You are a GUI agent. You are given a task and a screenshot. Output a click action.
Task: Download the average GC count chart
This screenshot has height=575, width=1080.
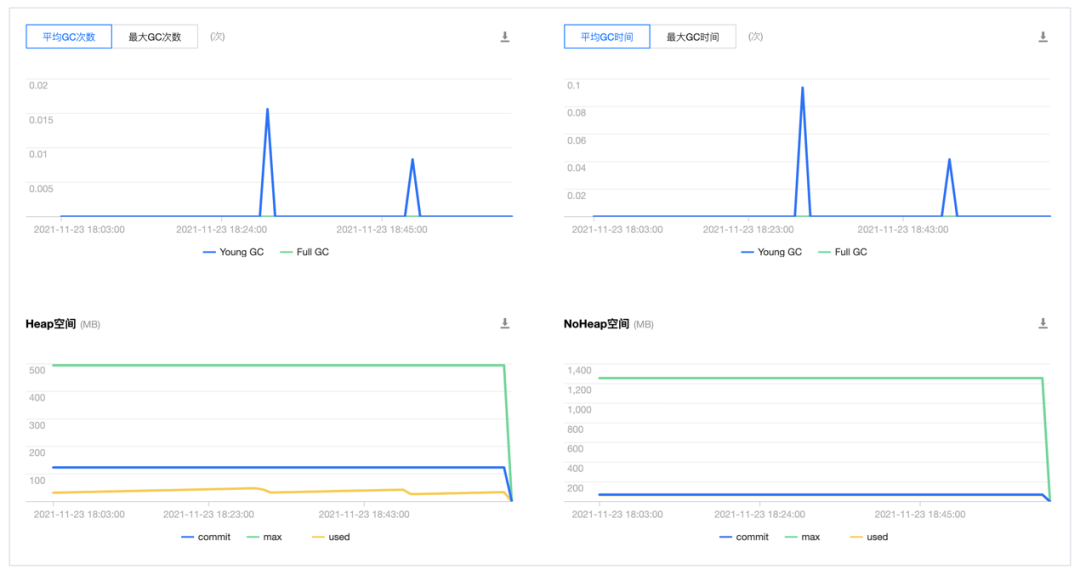[x=505, y=37]
